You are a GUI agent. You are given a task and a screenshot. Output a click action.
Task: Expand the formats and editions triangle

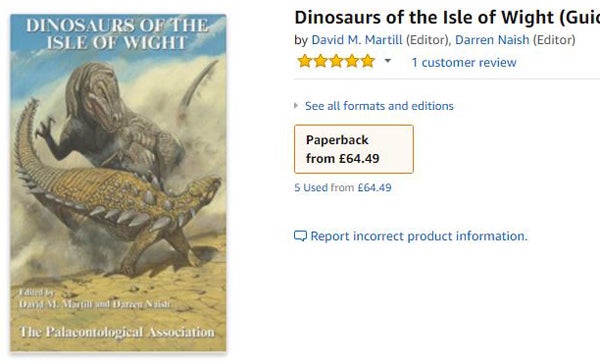pyautogui.click(x=296, y=106)
